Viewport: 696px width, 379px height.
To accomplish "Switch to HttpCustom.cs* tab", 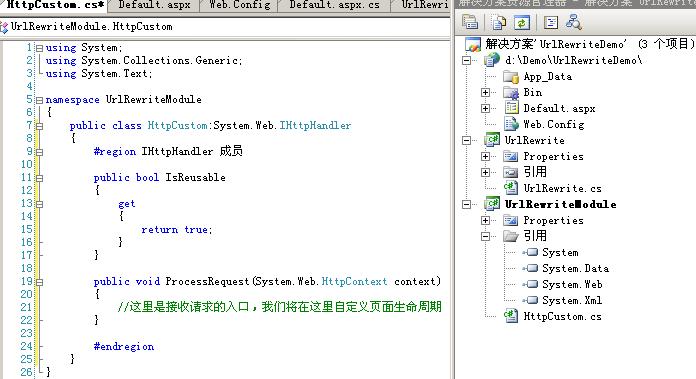I will click(x=55, y=5).
